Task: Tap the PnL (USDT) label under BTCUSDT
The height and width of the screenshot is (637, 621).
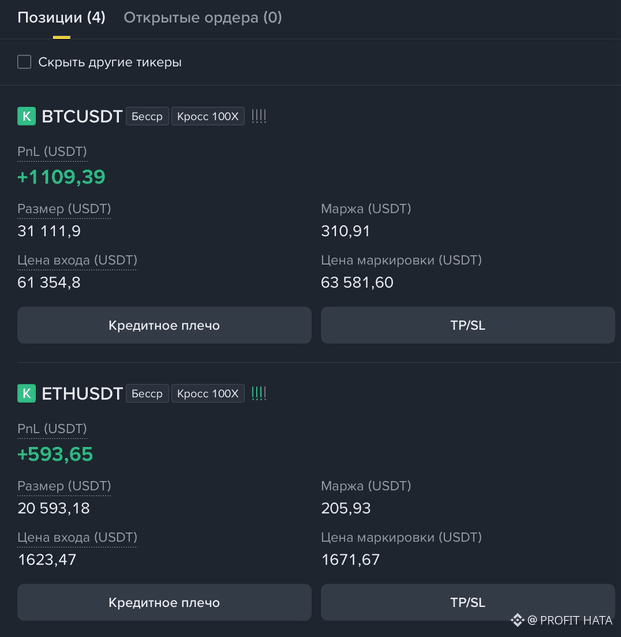Action: tap(52, 152)
